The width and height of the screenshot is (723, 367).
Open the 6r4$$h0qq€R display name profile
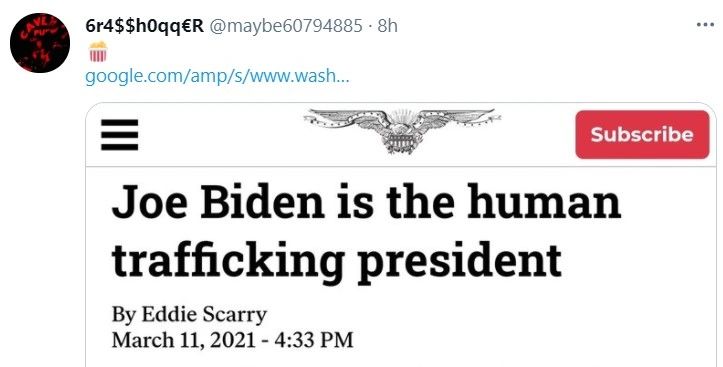145,26
